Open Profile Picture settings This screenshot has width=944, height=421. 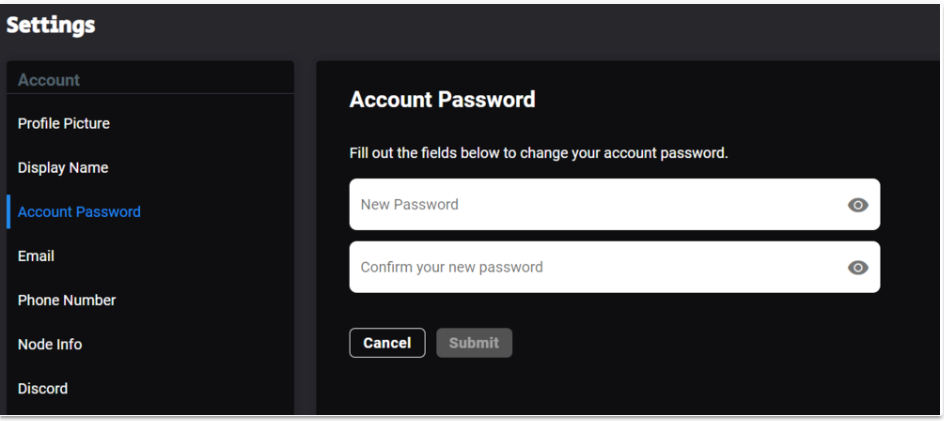tap(64, 123)
